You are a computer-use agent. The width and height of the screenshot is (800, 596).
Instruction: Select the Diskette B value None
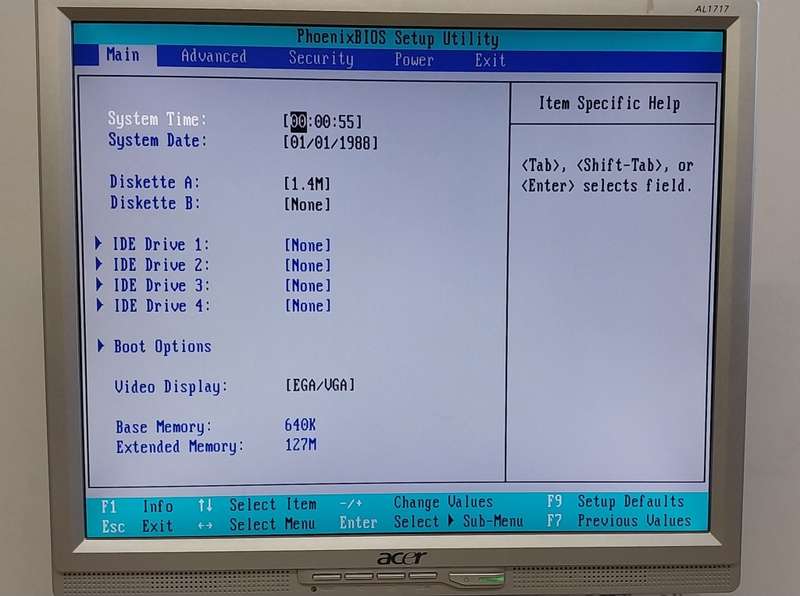tap(307, 205)
